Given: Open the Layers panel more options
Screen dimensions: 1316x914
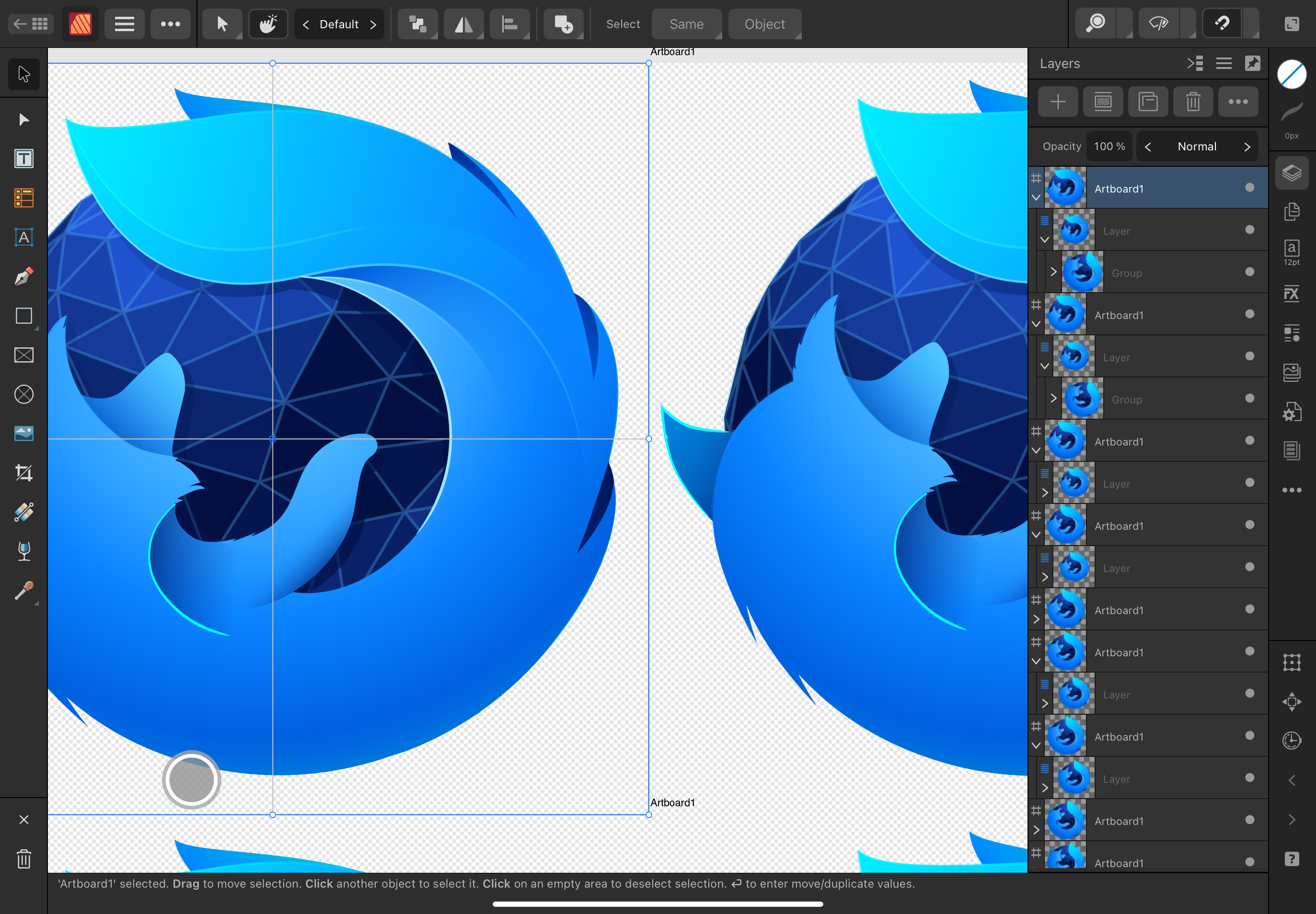Looking at the screenshot, I should (x=1238, y=102).
